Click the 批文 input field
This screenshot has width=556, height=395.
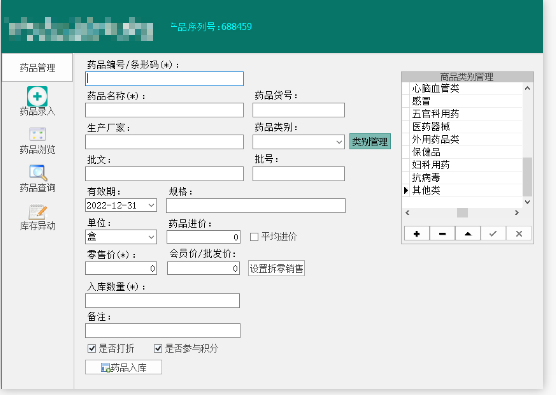point(164,174)
